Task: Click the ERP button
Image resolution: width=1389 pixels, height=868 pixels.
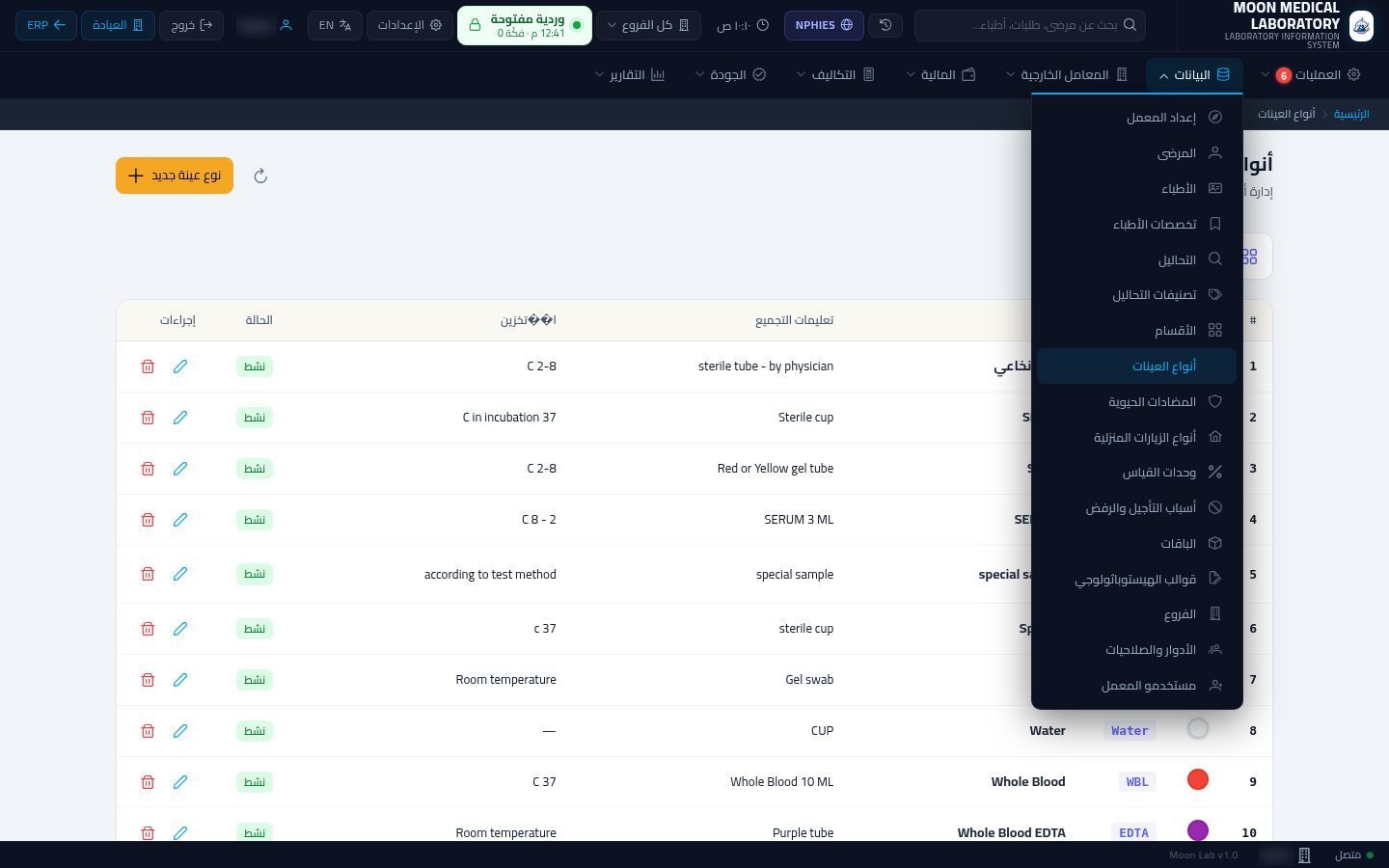Action: pos(46,25)
